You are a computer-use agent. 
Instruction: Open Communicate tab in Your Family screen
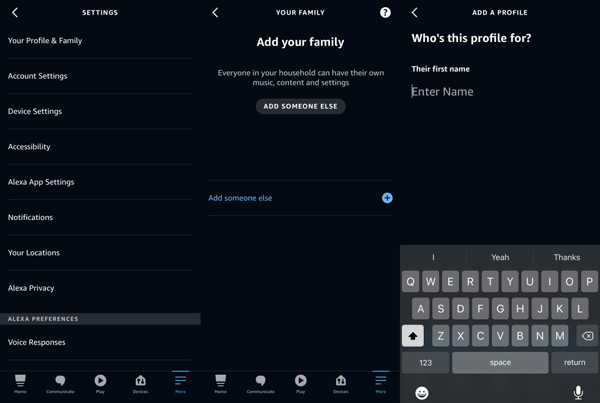[x=260, y=383]
